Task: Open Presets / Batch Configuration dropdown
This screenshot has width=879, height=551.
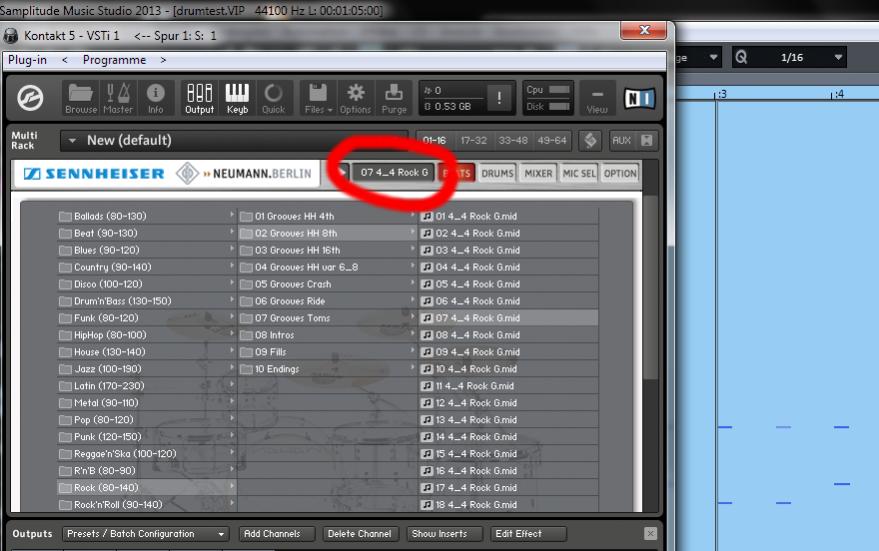Action: [x=146, y=534]
